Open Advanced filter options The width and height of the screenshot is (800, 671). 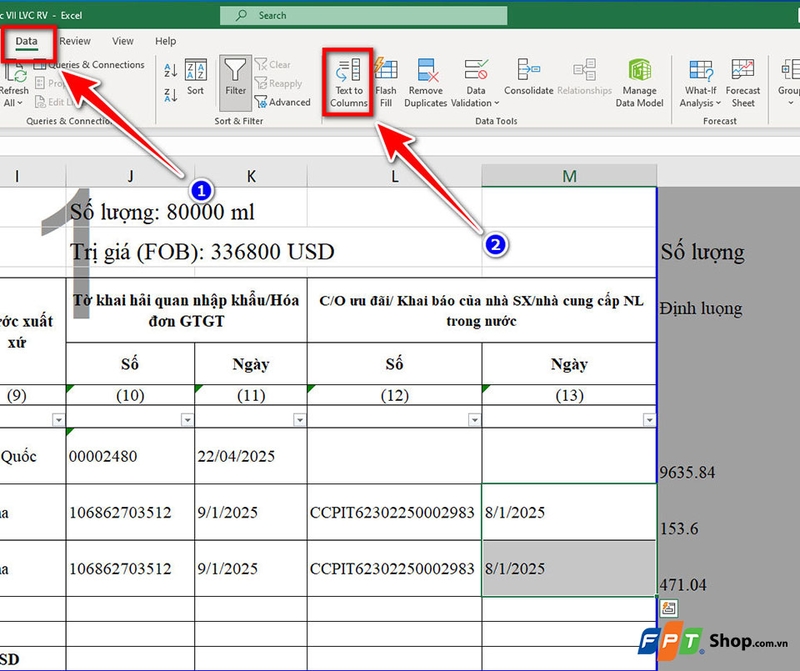click(285, 102)
